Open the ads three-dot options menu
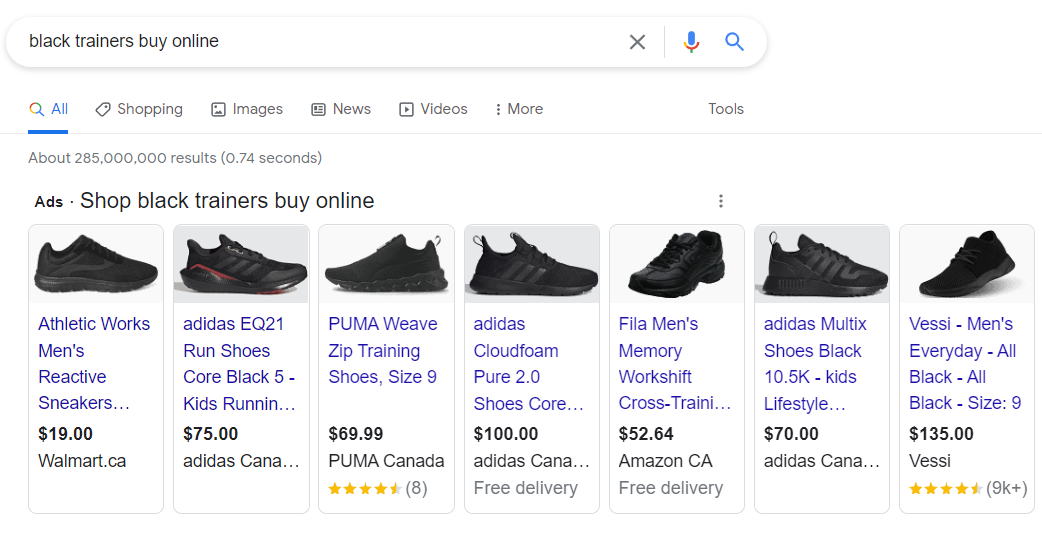 pyautogui.click(x=720, y=201)
